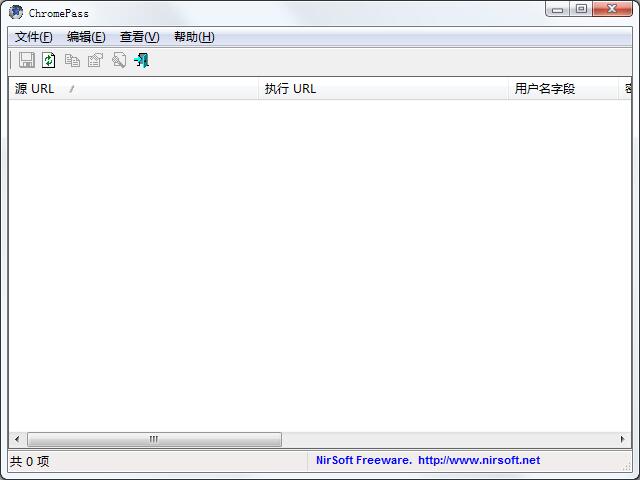Viewport: 640px width, 480px height.
Task: Open the 文件(F) menu
Action: [33, 37]
